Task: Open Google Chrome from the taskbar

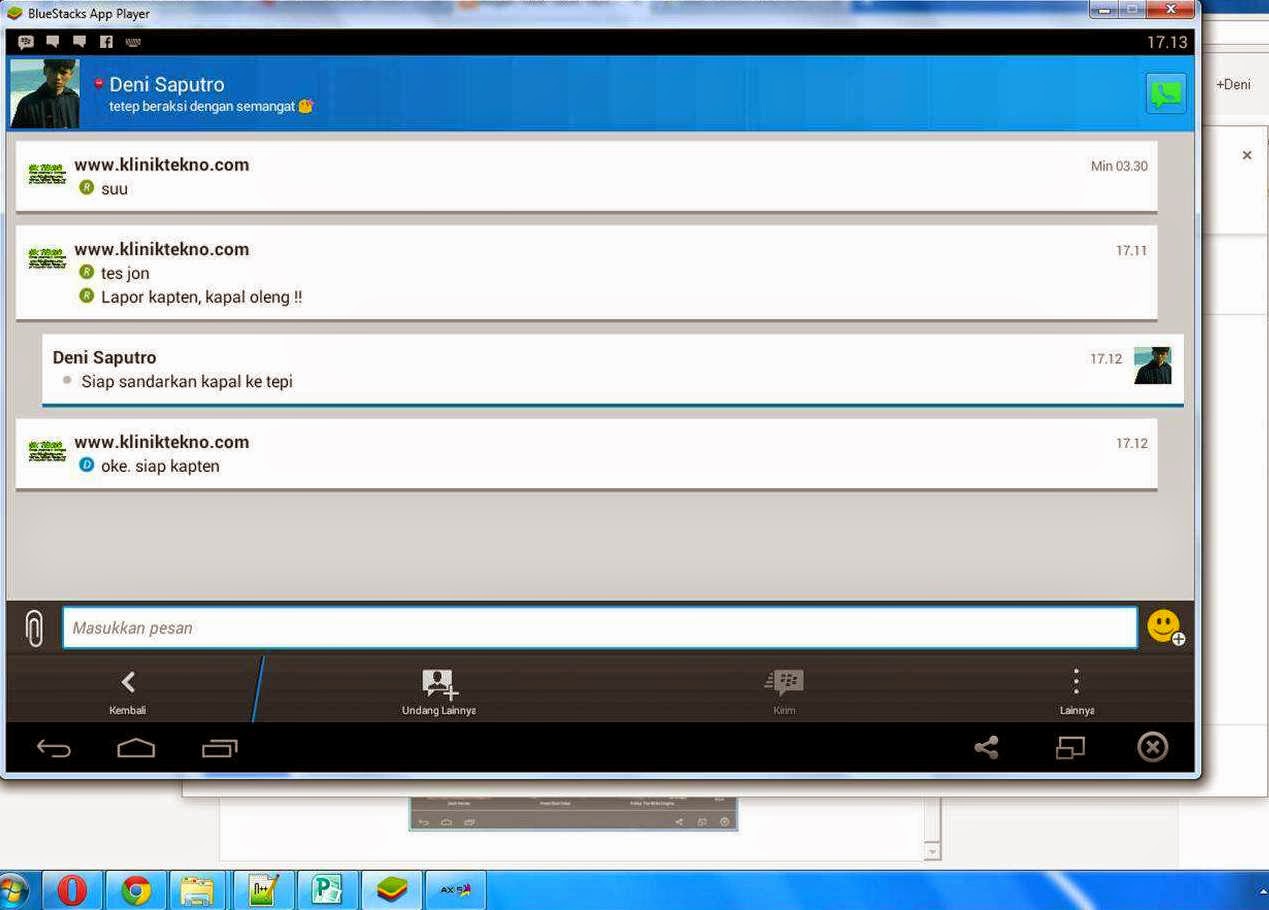Action: click(x=136, y=890)
